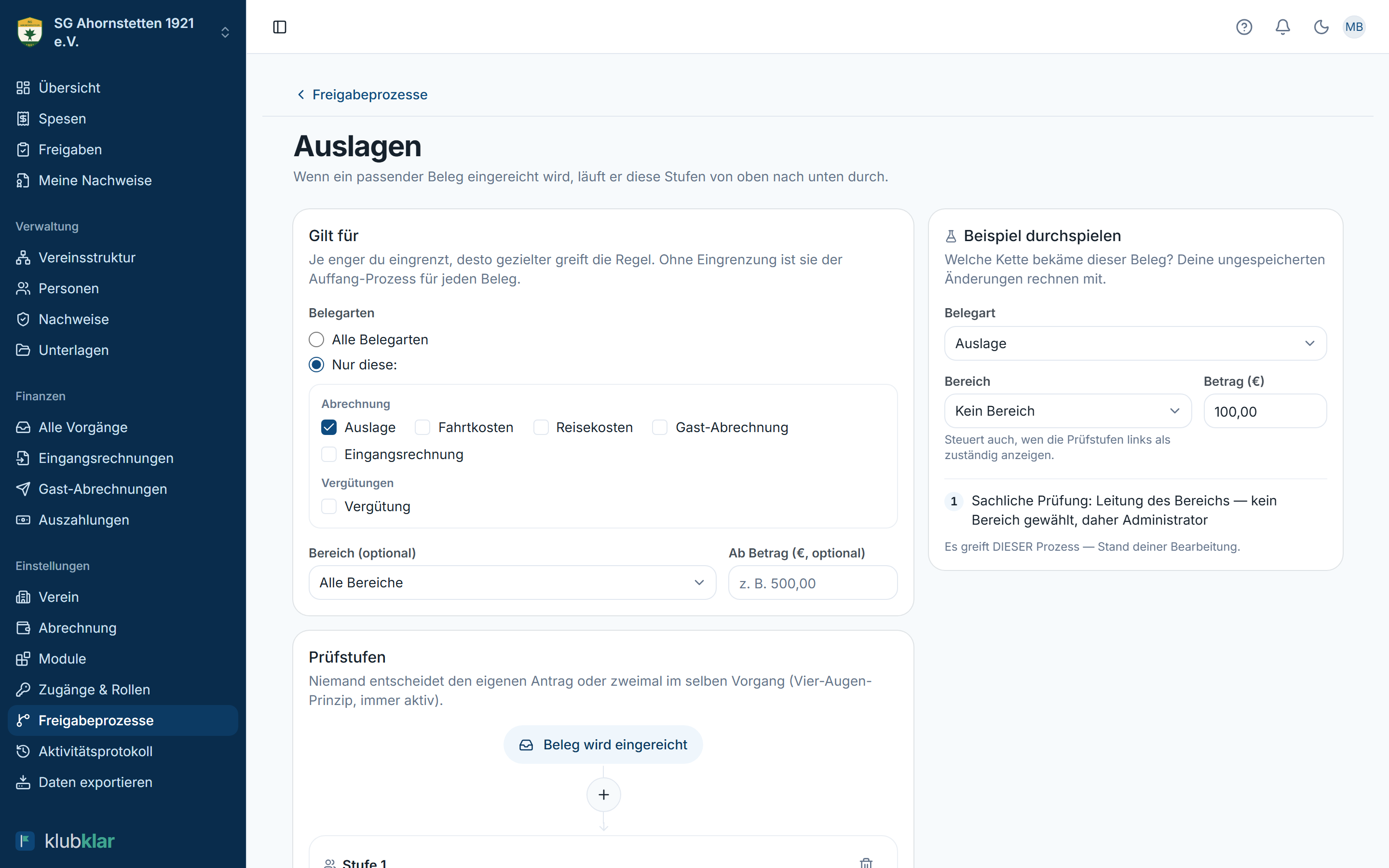Image resolution: width=1389 pixels, height=868 pixels.
Task: Click the Betrag field showing 100,00
Action: point(1265,411)
